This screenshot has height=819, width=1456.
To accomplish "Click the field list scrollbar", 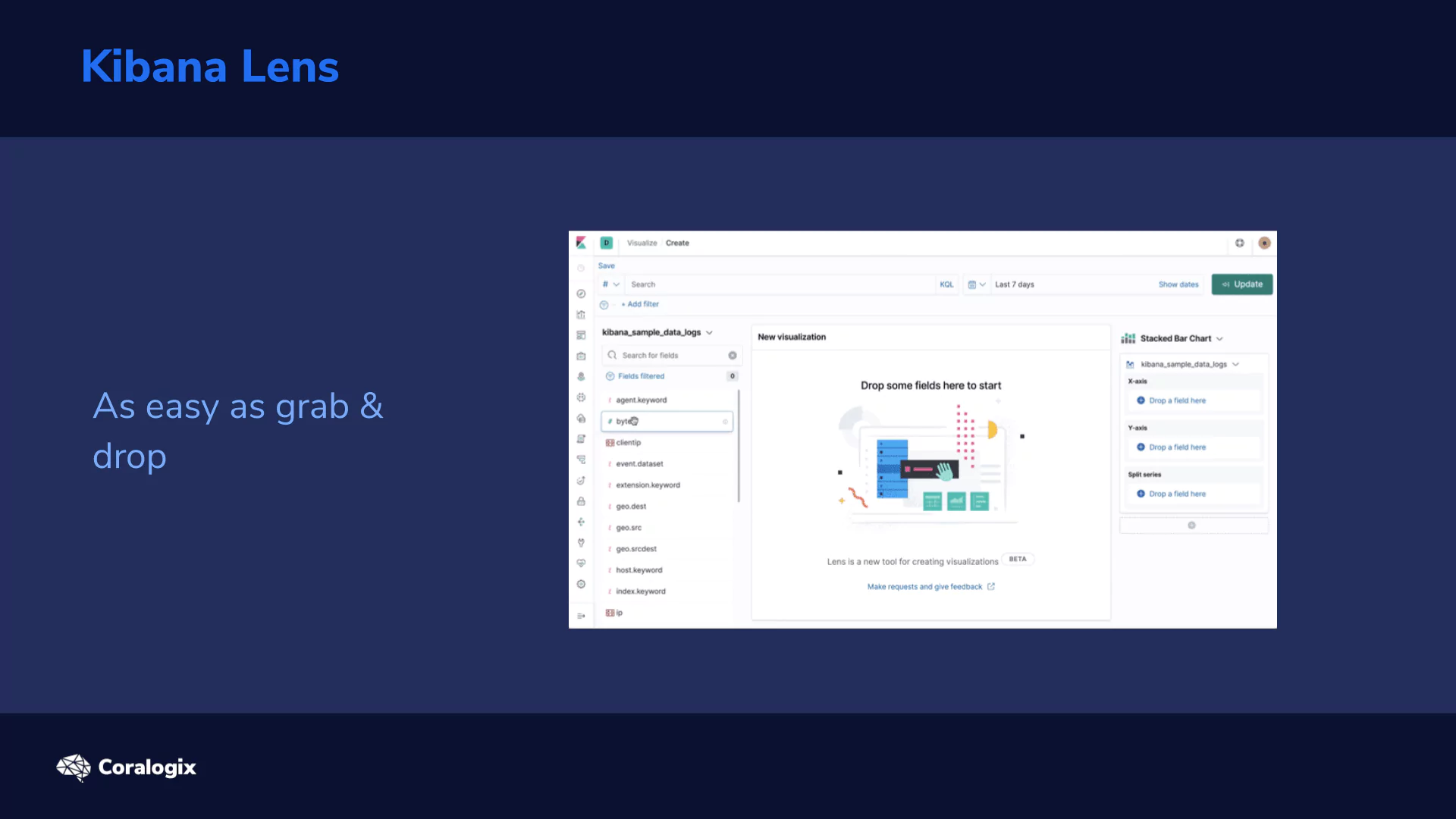I will pyautogui.click(x=739, y=446).
